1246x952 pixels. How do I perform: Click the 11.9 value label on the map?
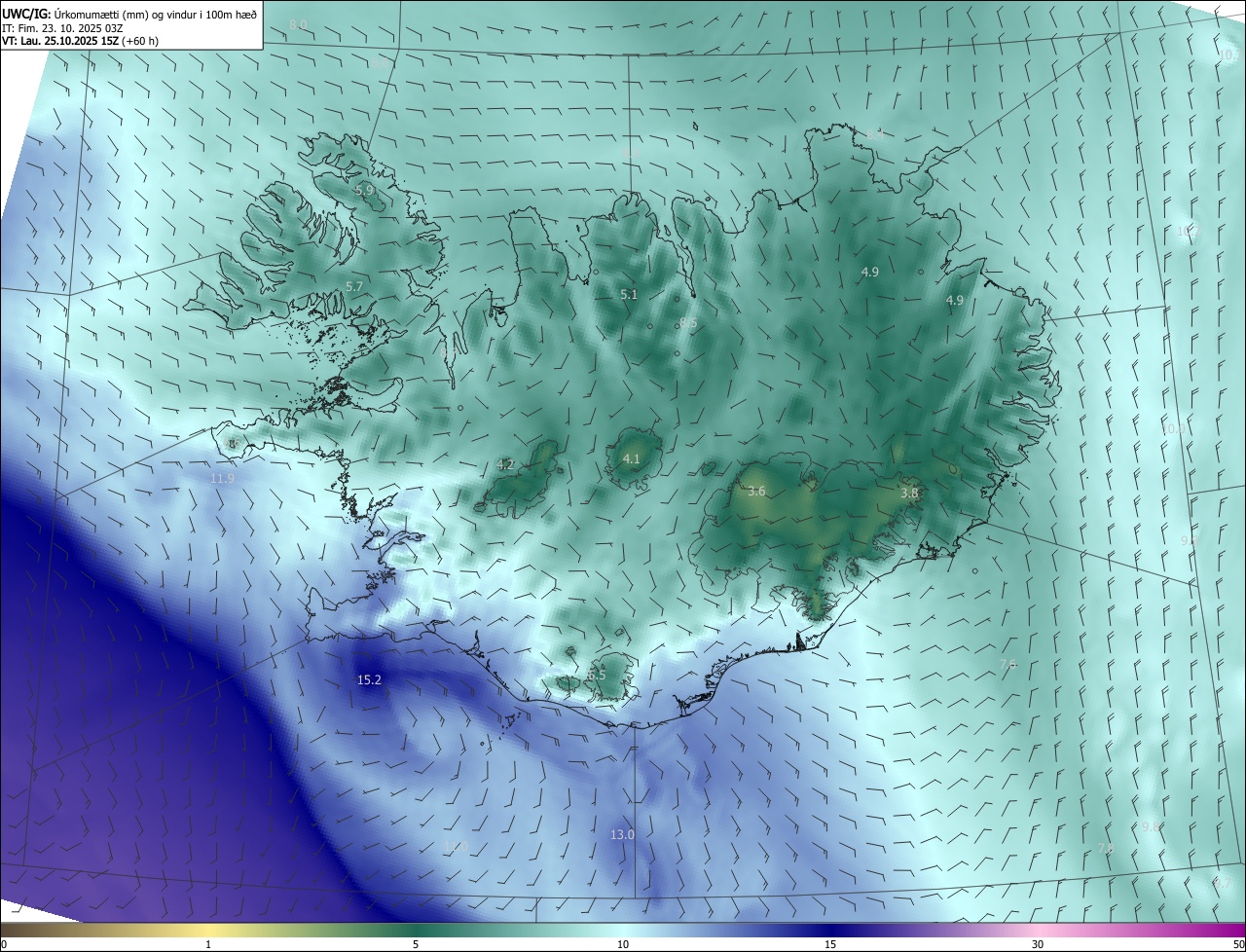[x=223, y=479]
